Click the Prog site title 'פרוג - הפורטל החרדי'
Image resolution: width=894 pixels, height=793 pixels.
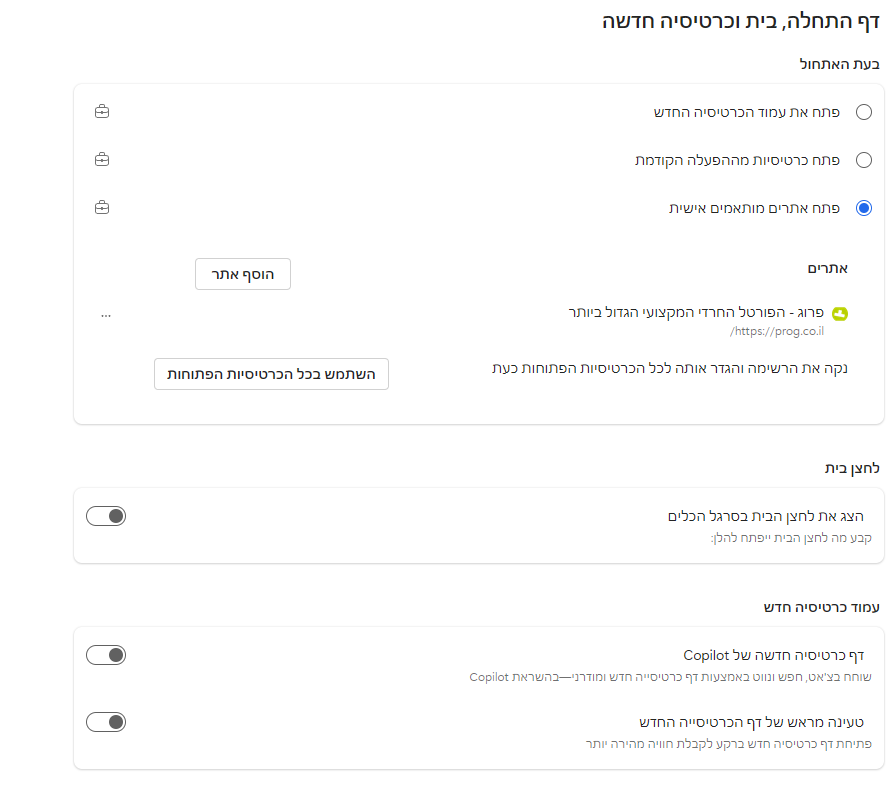click(x=695, y=312)
